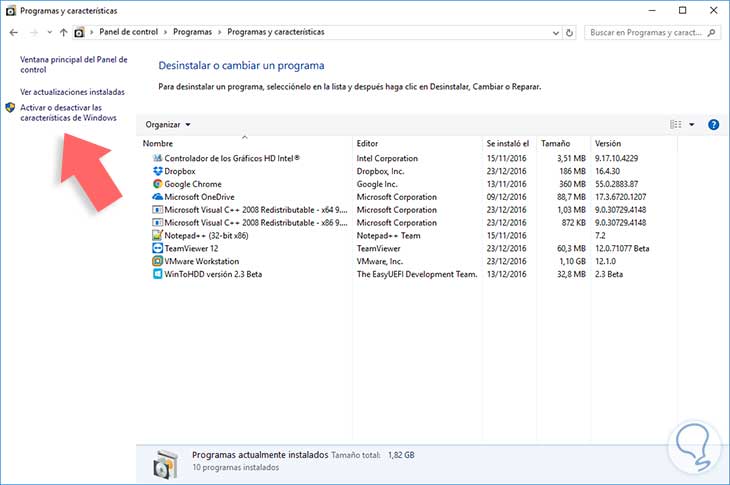Click the Control Panel icon in address bar
Viewport: 730px width, 485px height.
pyautogui.click(x=80, y=33)
